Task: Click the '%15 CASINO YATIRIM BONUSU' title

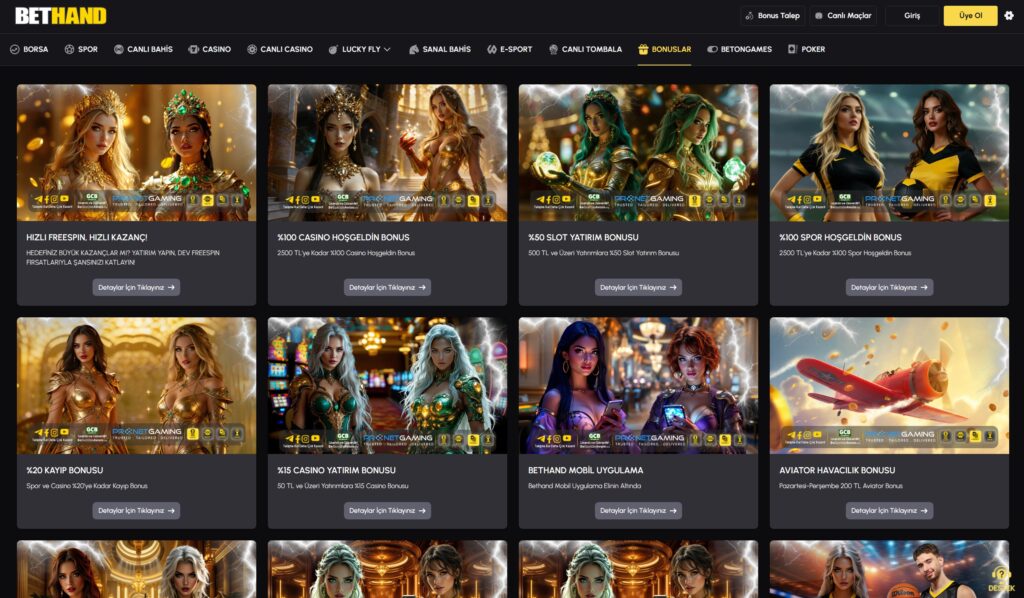Action: (336, 470)
